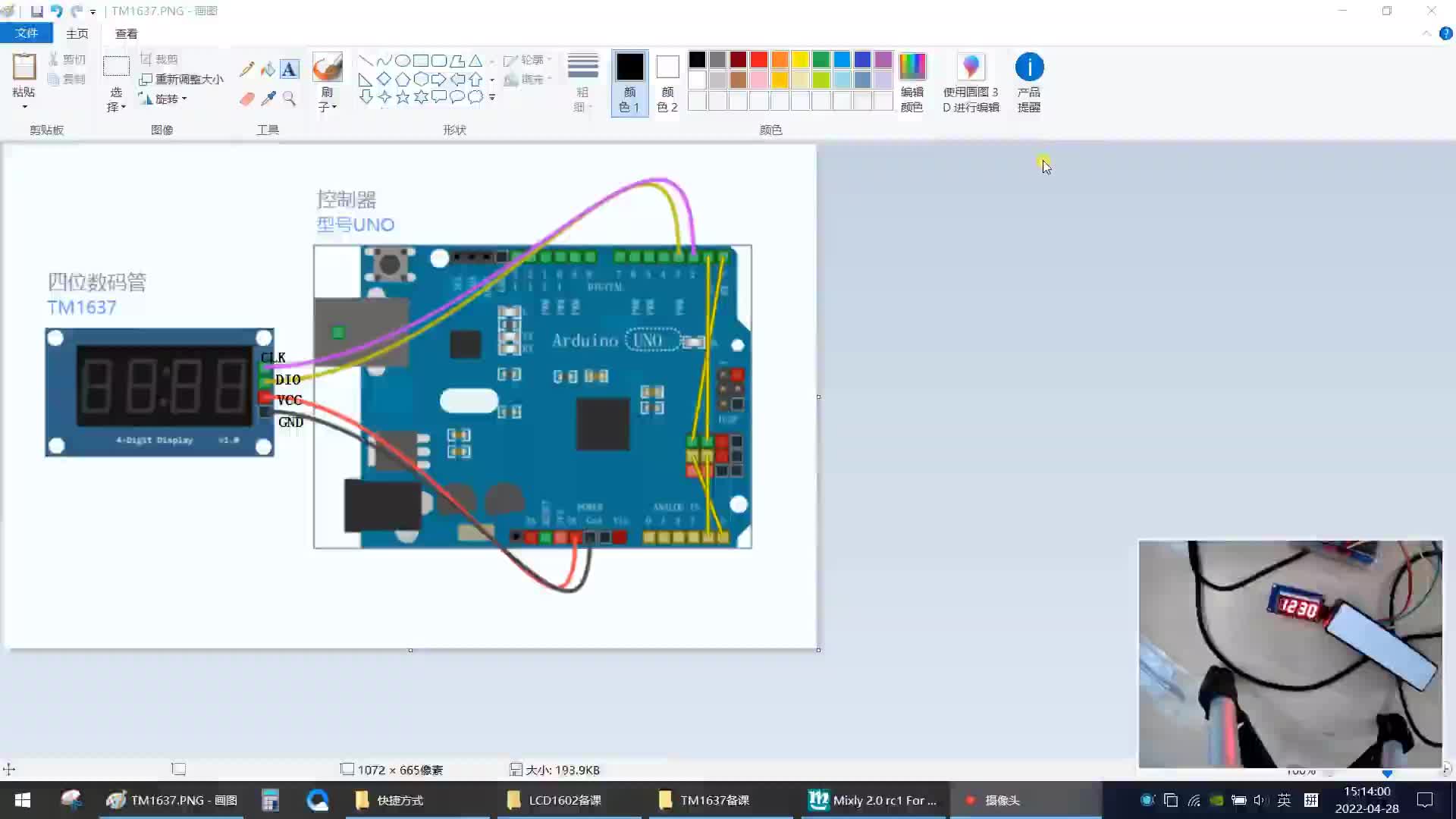This screenshot has width=1456, height=819.
Task: Pick the yellow color swatch
Action: pyautogui.click(x=801, y=59)
